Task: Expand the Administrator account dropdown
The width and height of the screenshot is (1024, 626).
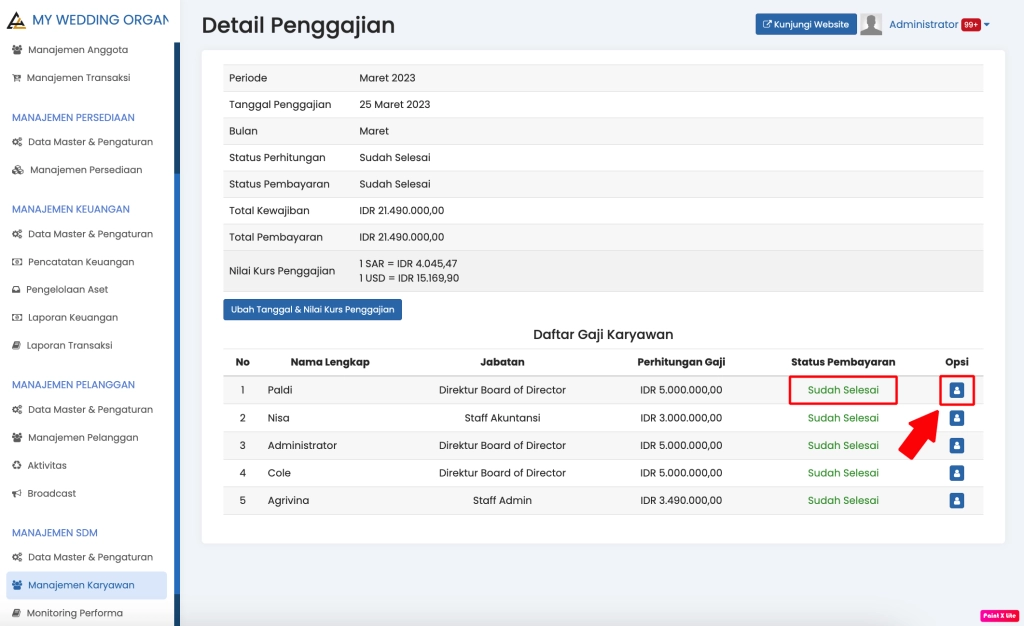Action: [924, 25]
